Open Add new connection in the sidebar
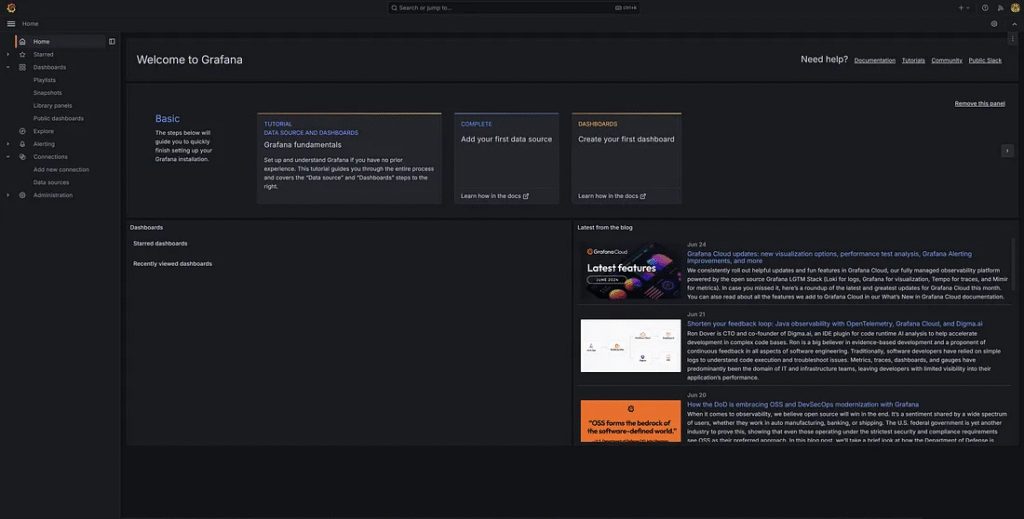Screen dimensions: 1024x519 (61, 170)
